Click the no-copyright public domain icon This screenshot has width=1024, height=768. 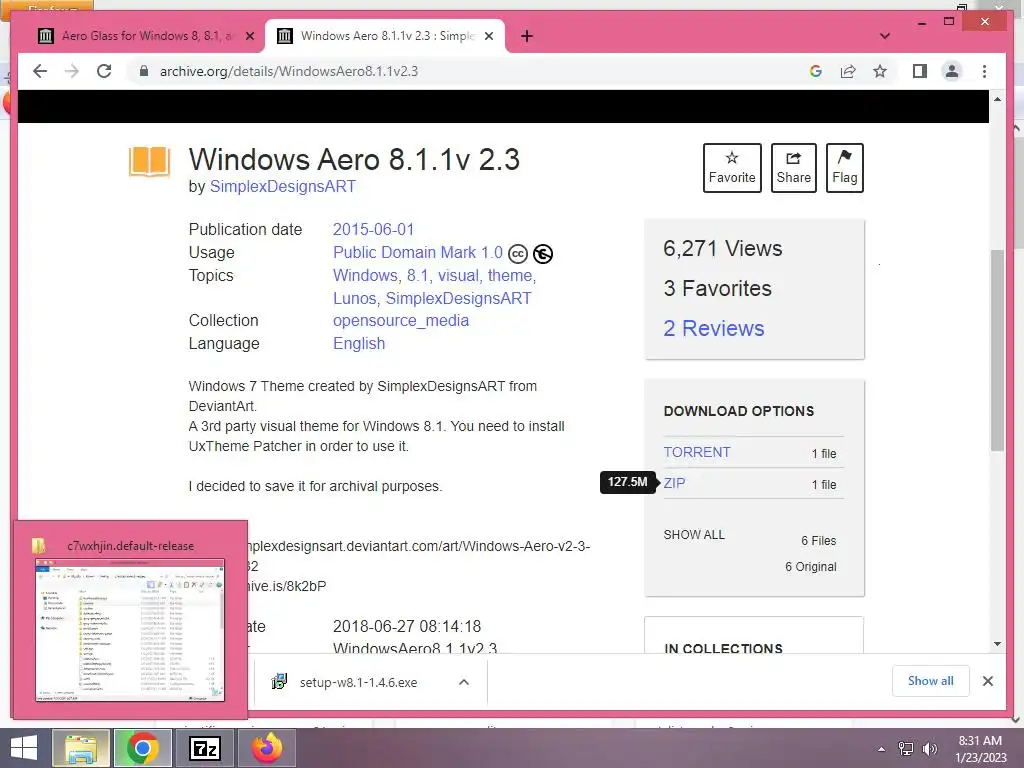tap(543, 253)
